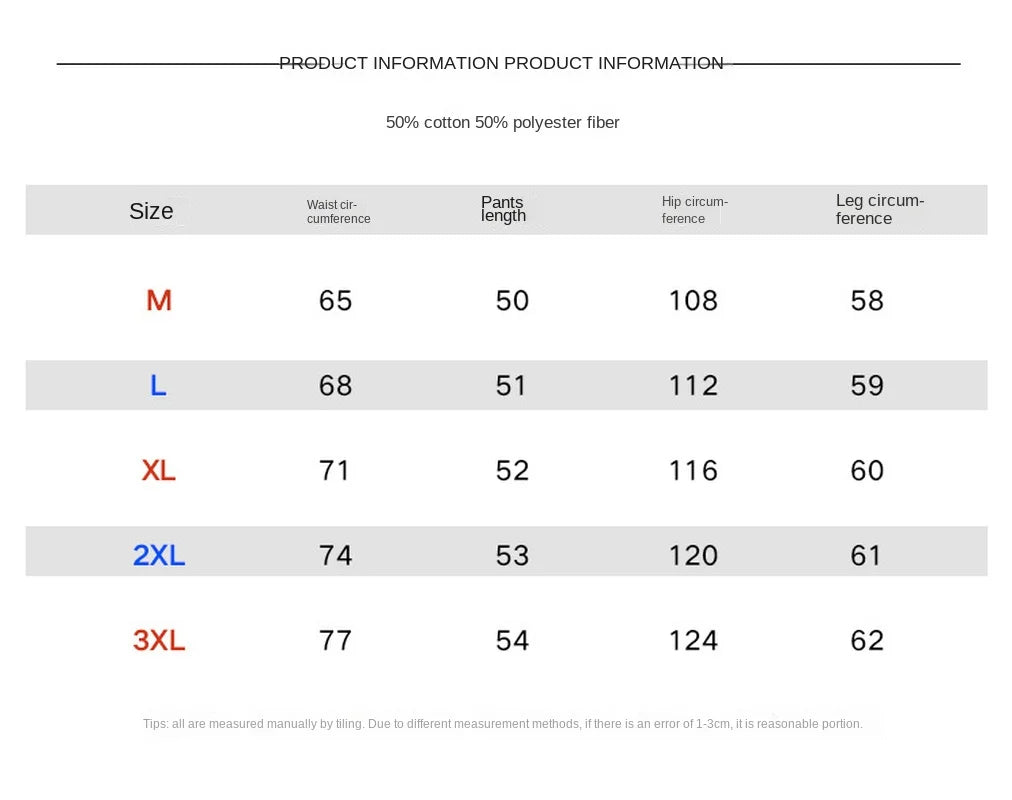This screenshot has width=1012, height=800.
Task: Click the blue 2XL size label
Action: pyautogui.click(x=159, y=555)
